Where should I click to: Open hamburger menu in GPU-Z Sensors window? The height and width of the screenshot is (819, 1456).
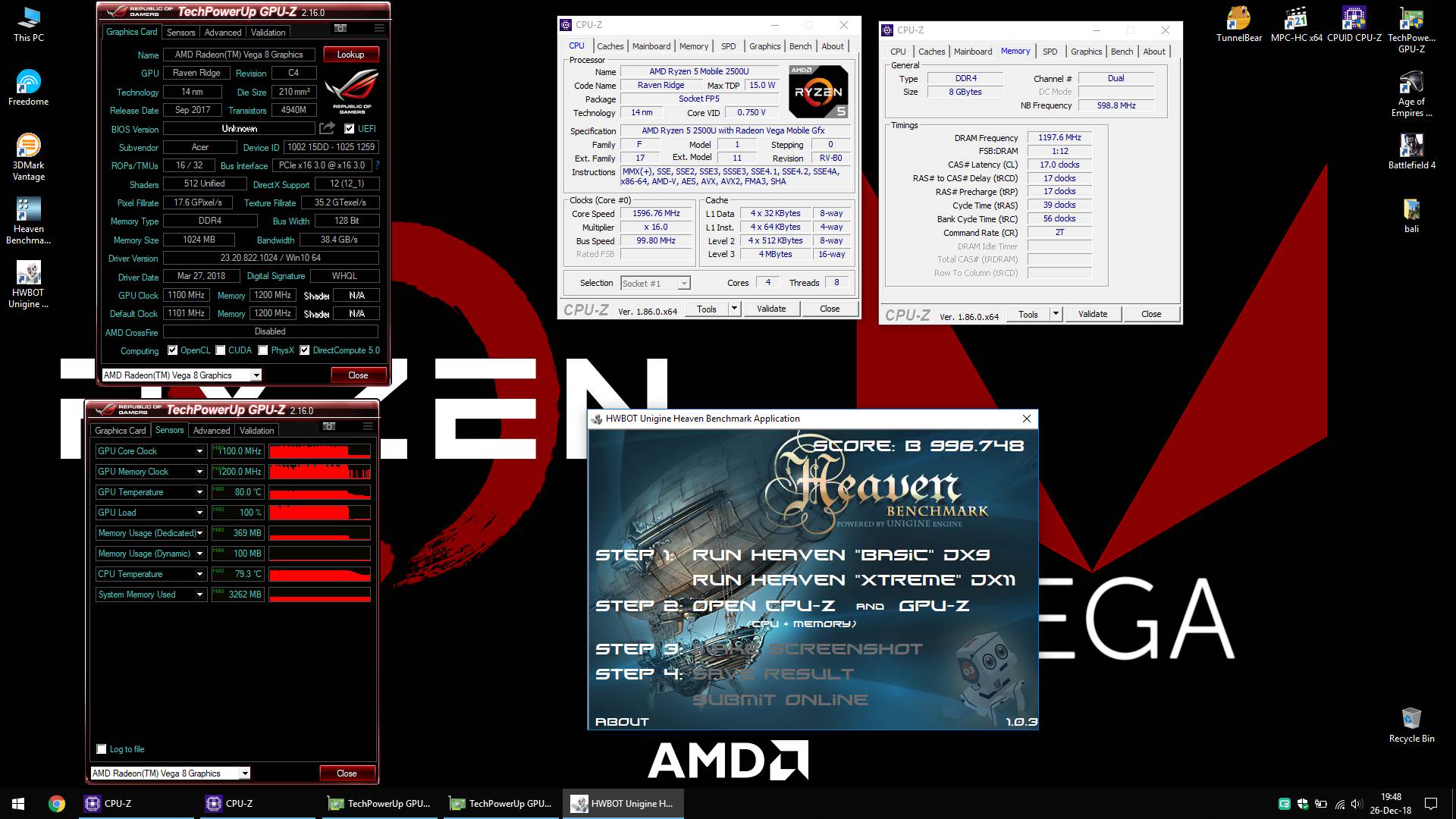(x=368, y=426)
